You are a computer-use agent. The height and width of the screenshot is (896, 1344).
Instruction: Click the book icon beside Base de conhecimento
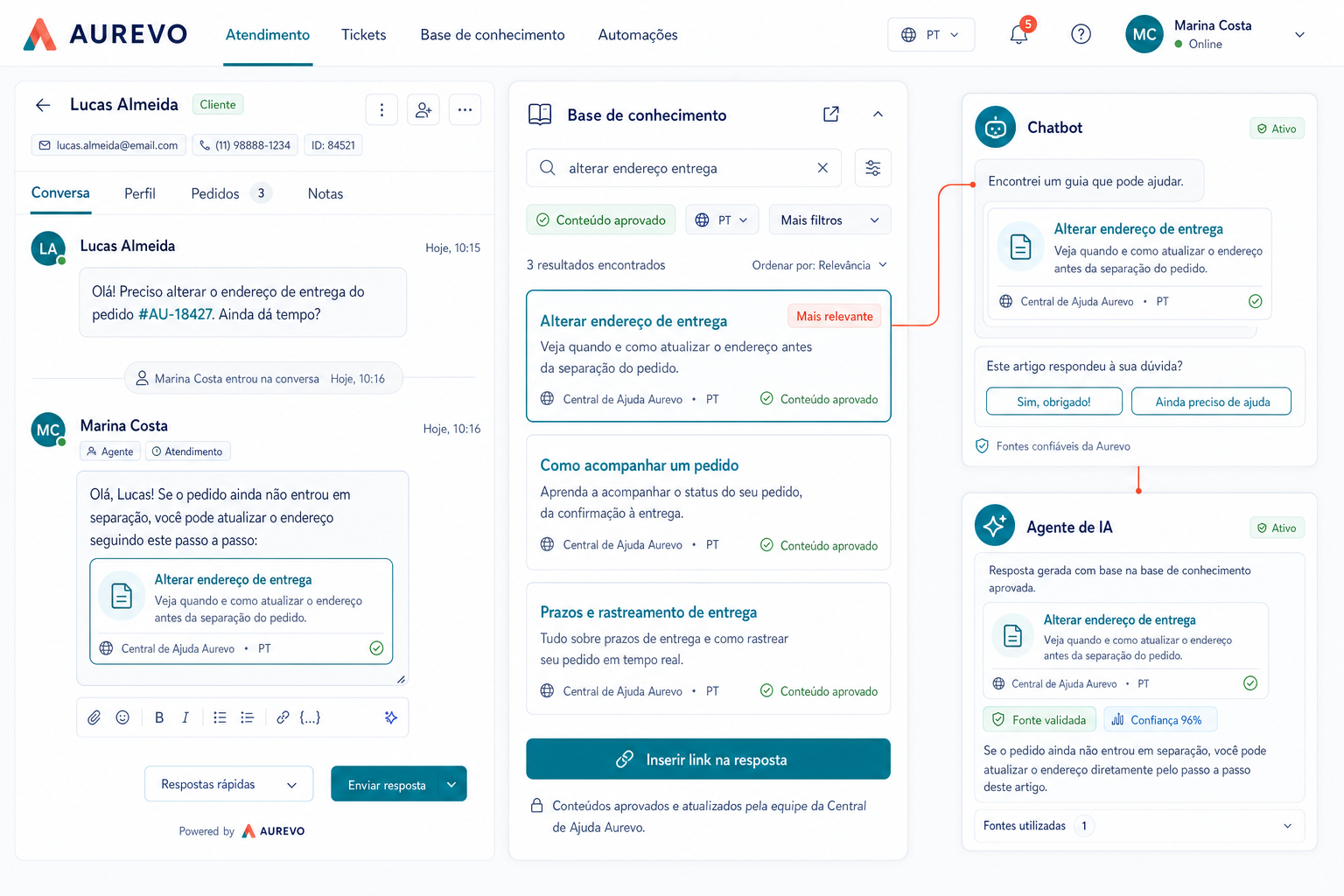coord(540,115)
